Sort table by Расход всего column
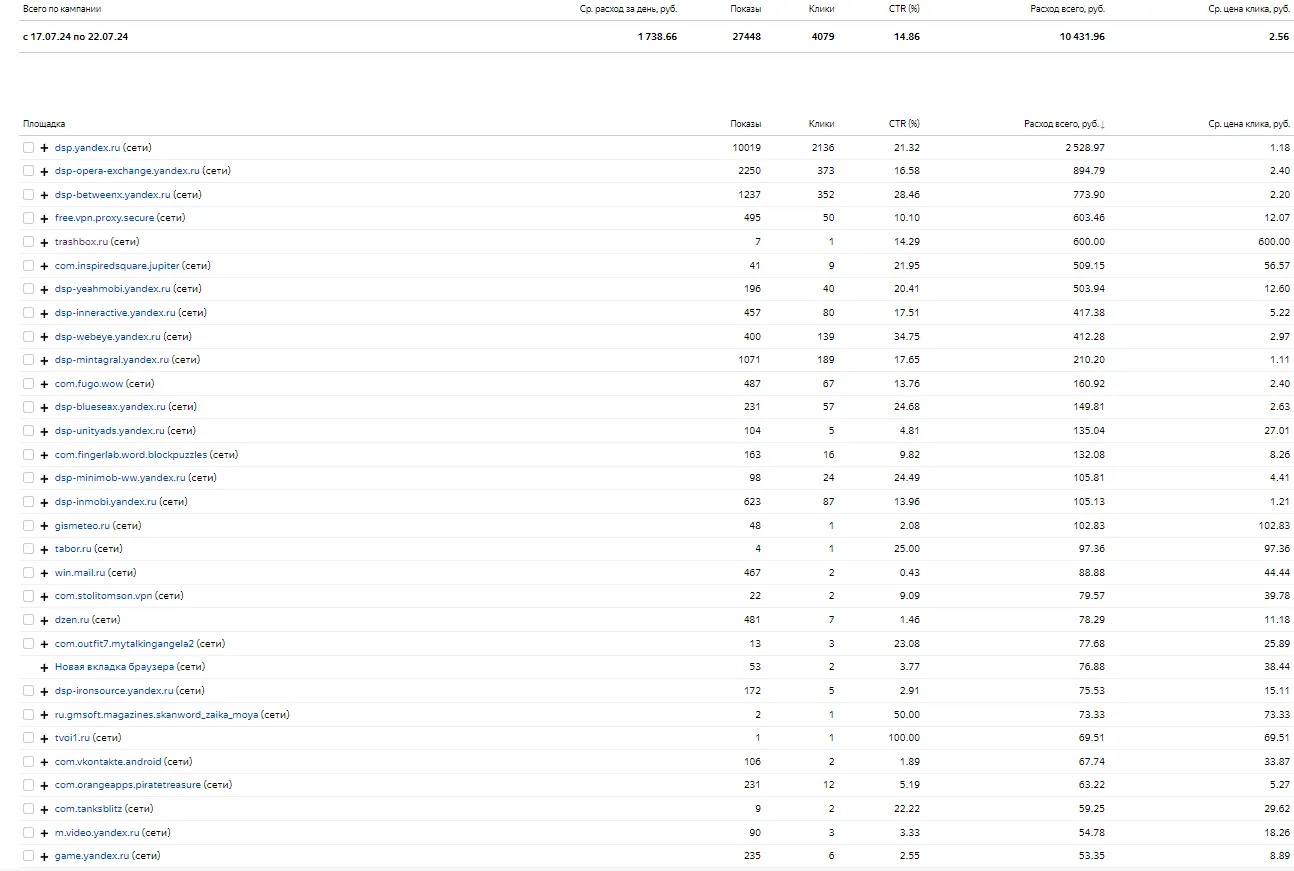 click(x=1063, y=124)
